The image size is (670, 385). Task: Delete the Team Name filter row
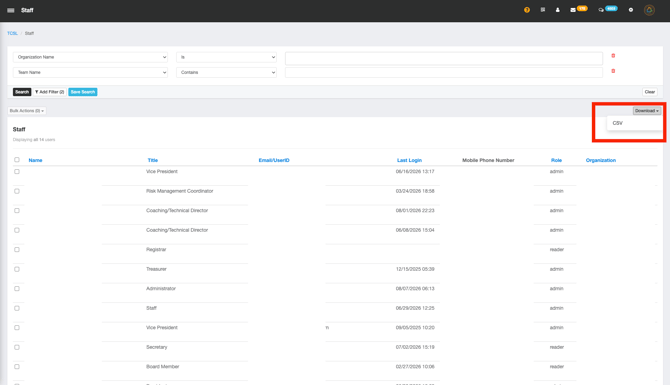coord(613,71)
